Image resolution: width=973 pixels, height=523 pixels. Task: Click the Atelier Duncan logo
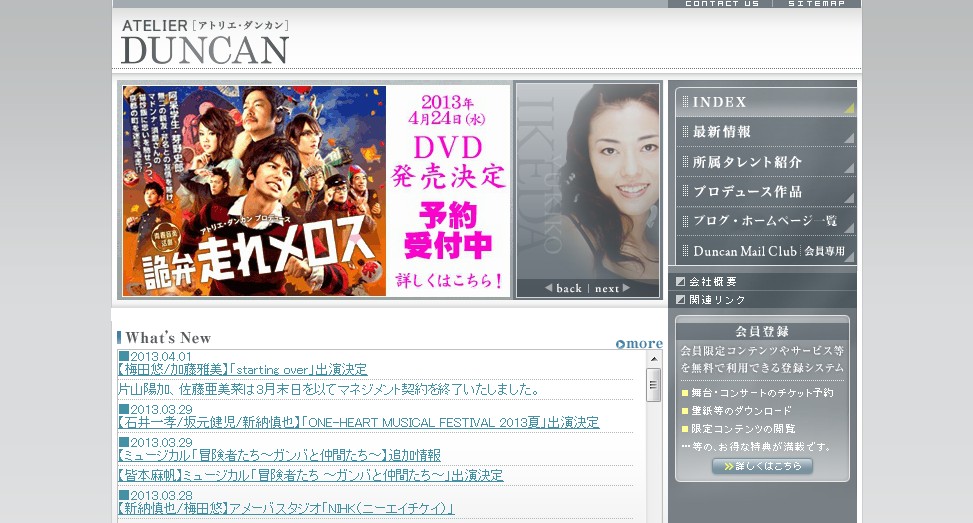coord(205,42)
